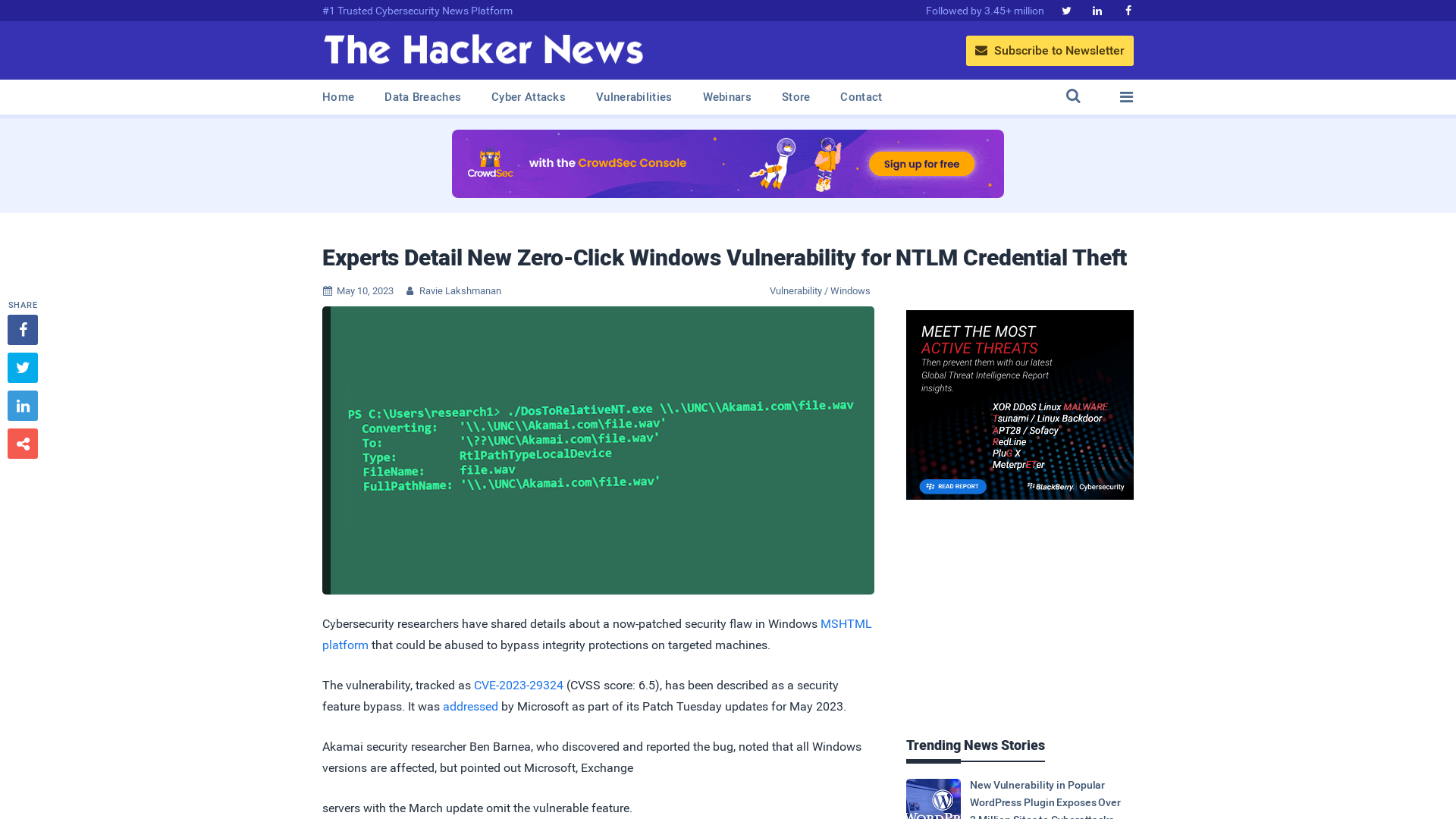The width and height of the screenshot is (1456, 819).
Task: Click the hamburger menu icon top right
Action: pyautogui.click(x=1126, y=97)
